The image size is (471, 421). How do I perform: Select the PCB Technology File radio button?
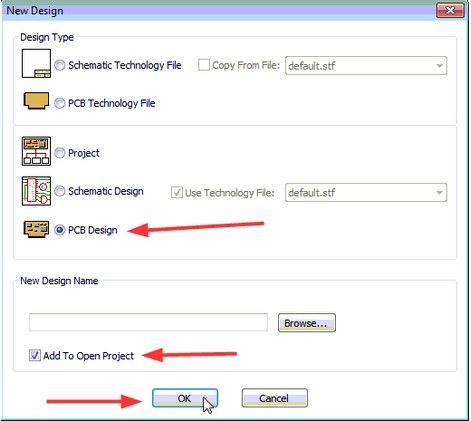tap(60, 103)
